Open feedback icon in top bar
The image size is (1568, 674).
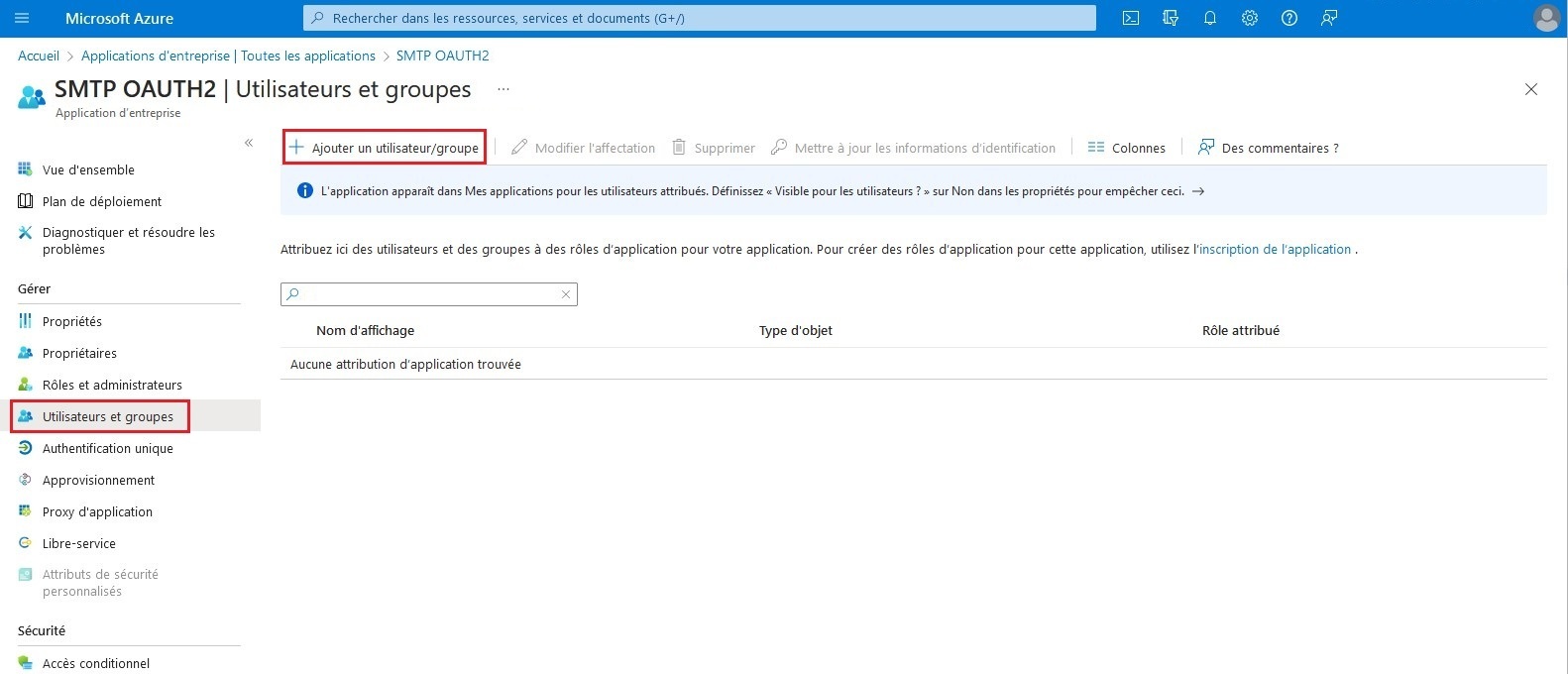(x=1329, y=18)
